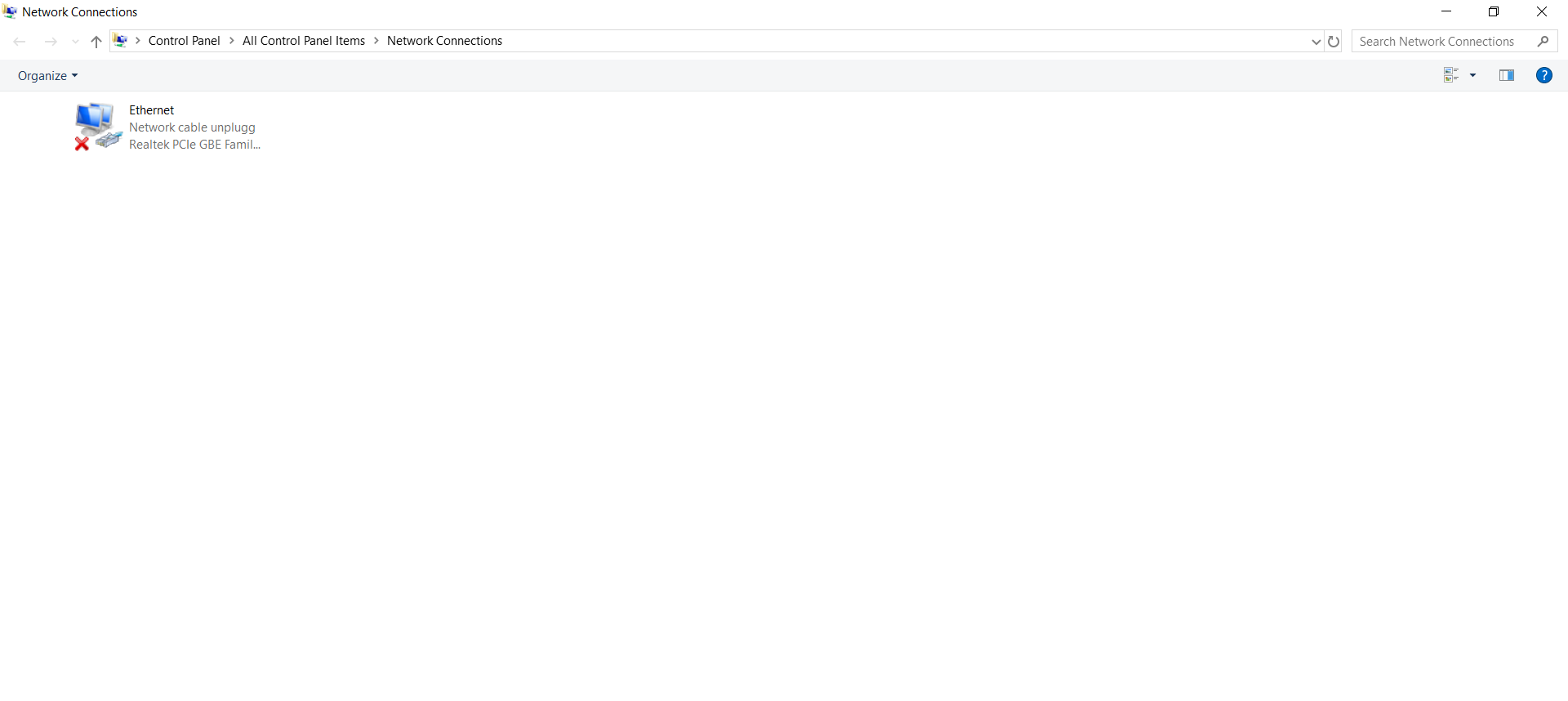
Task: Restore down the Network Connections window
Action: [1494, 11]
